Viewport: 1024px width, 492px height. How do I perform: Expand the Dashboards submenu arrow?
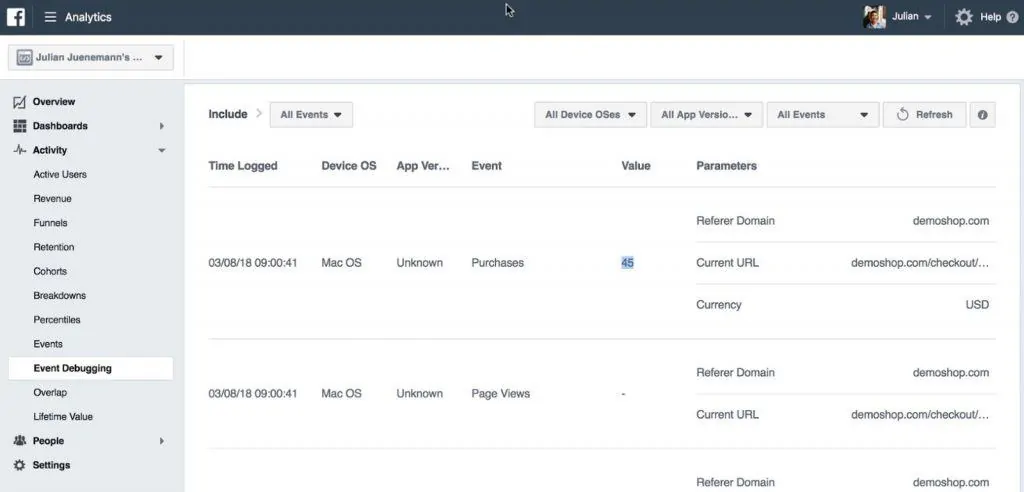162,126
